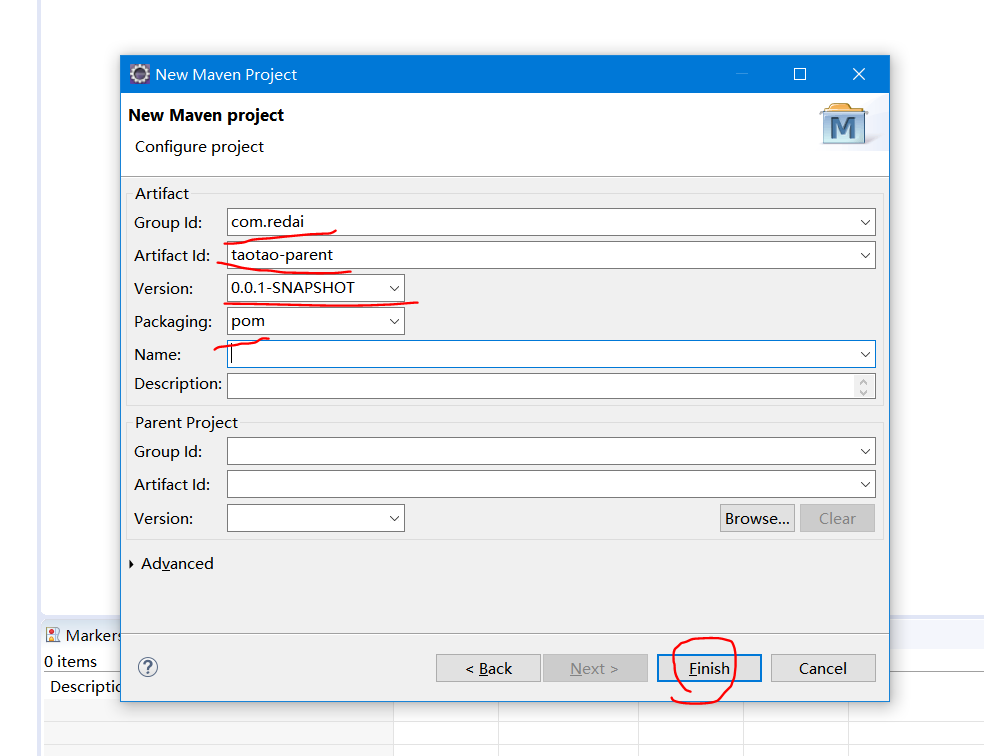This screenshot has height=756, width=984.
Task: Click the Markers view icon
Action: [x=53, y=635]
